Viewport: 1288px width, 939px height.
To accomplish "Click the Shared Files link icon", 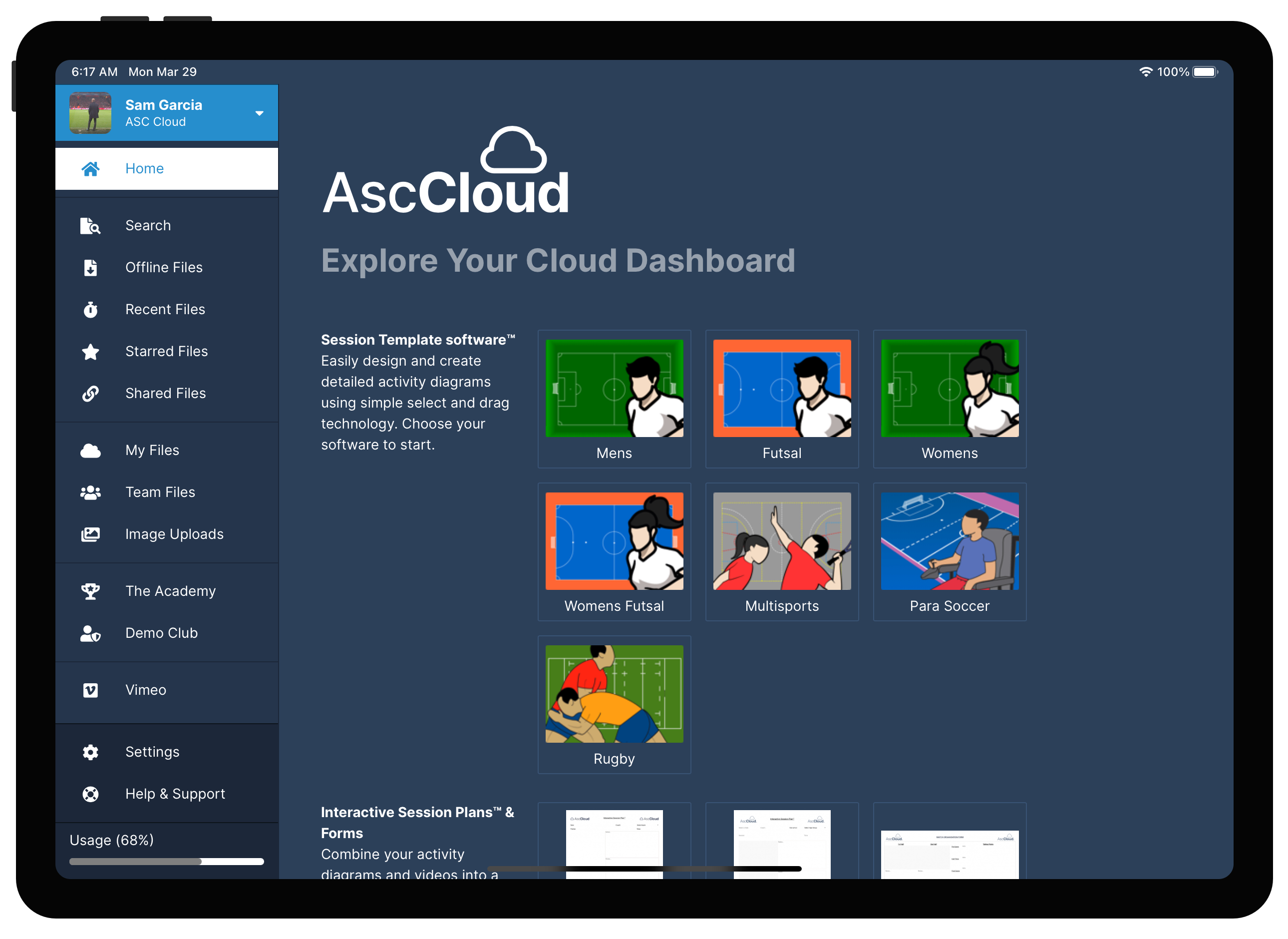I will pyautogui.click(x=90, y=394).
